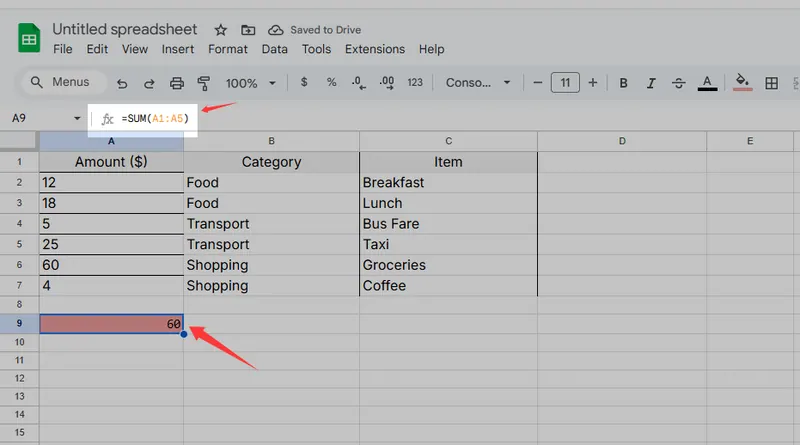Increase font size with plus button
The width and height of the screenshot is (800, 445).
pos(593,83)
